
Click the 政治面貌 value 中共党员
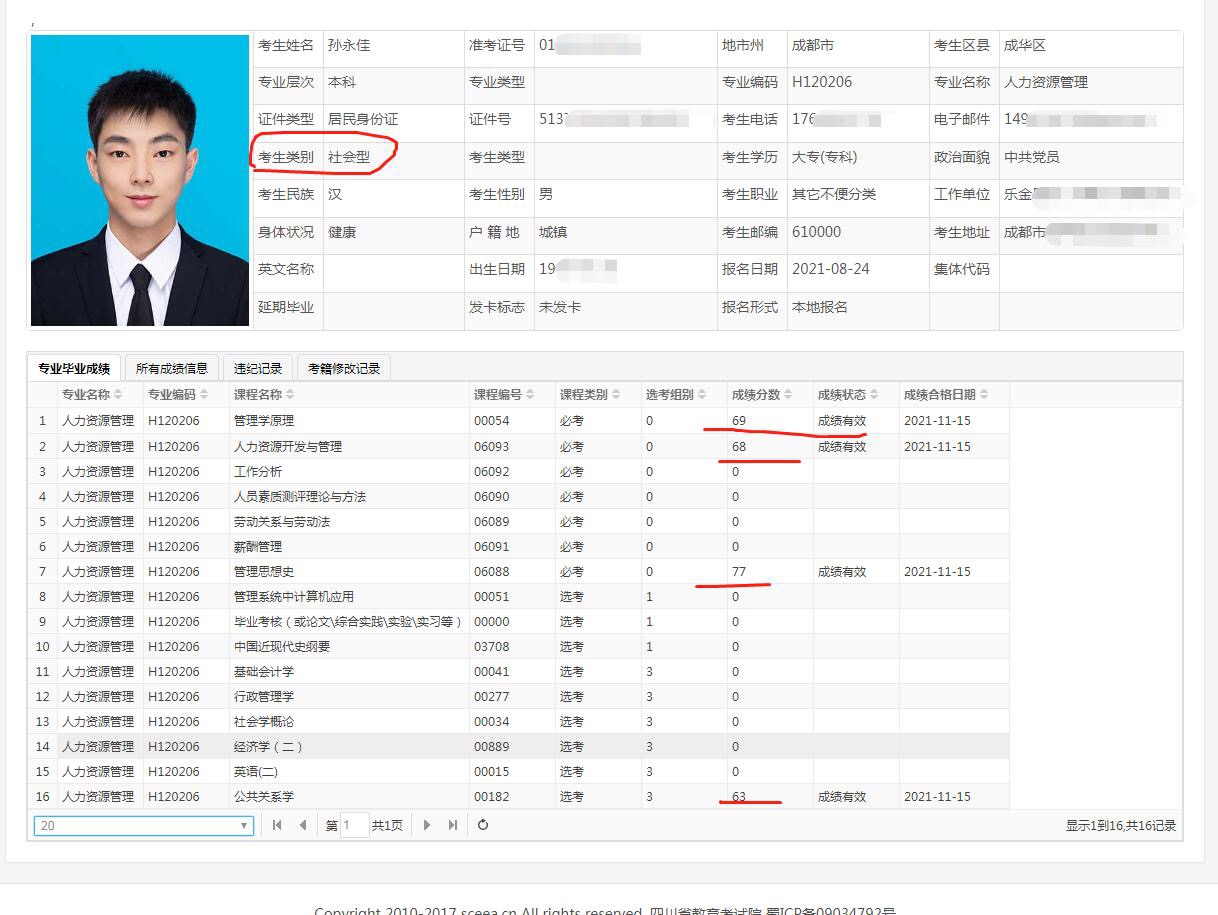(x=1032, y=157)
